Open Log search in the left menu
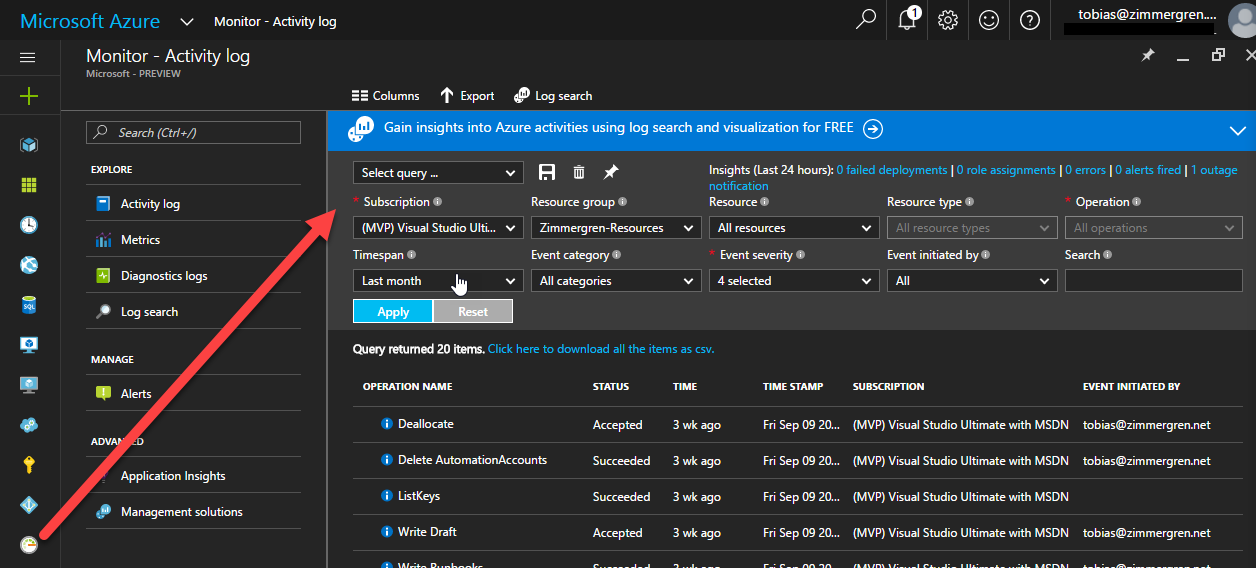This screenshot has width=1256, height=568. click(x=194, y=312)
